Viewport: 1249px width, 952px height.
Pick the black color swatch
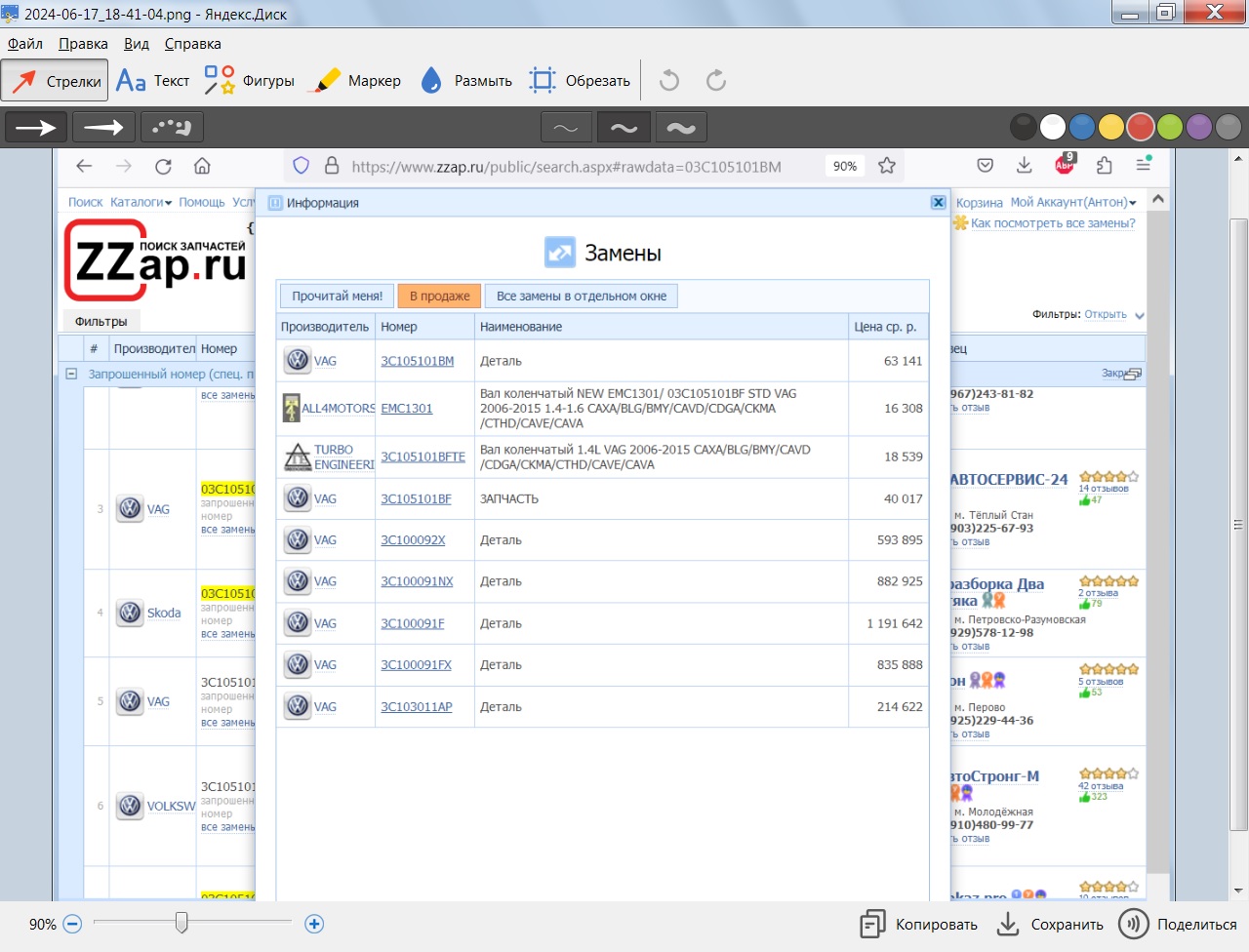[1024, 127]
